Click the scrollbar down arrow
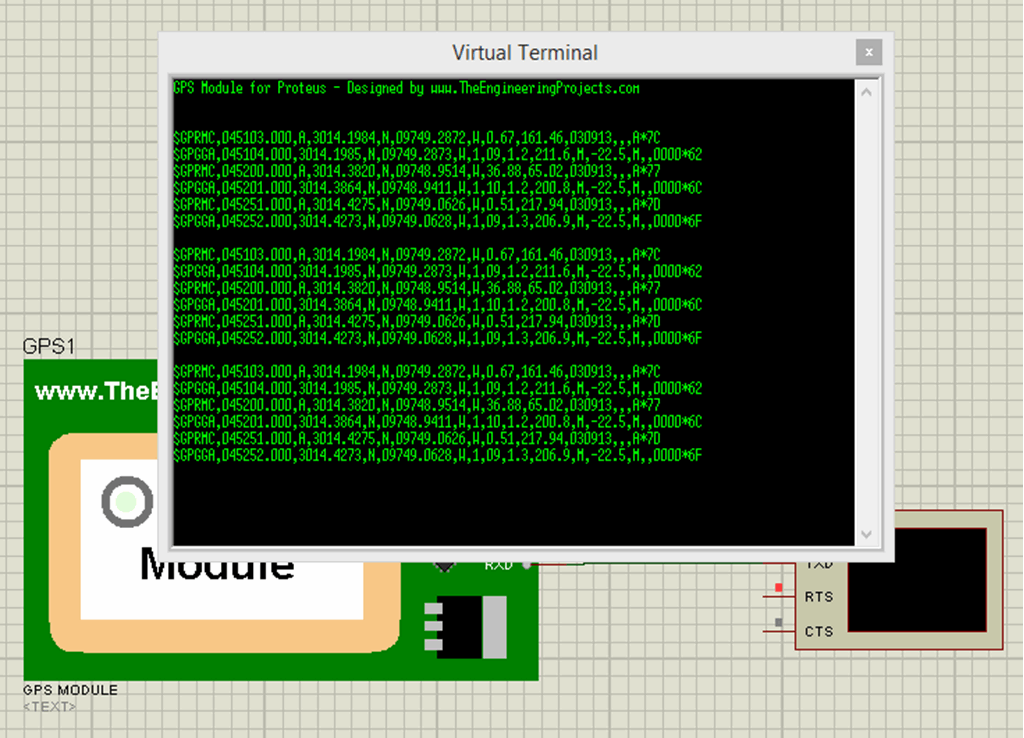This screenshot has height=738, width=1024. (x=868, y=533)
